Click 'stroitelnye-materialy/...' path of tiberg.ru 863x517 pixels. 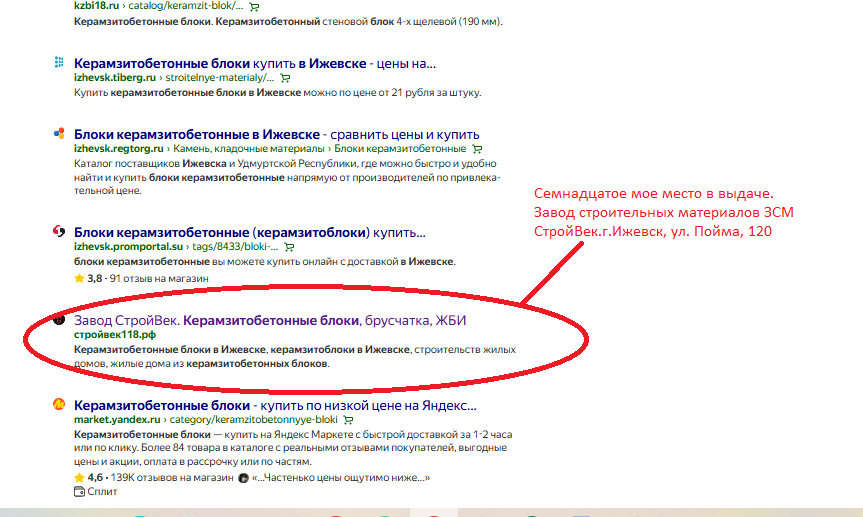220,78
